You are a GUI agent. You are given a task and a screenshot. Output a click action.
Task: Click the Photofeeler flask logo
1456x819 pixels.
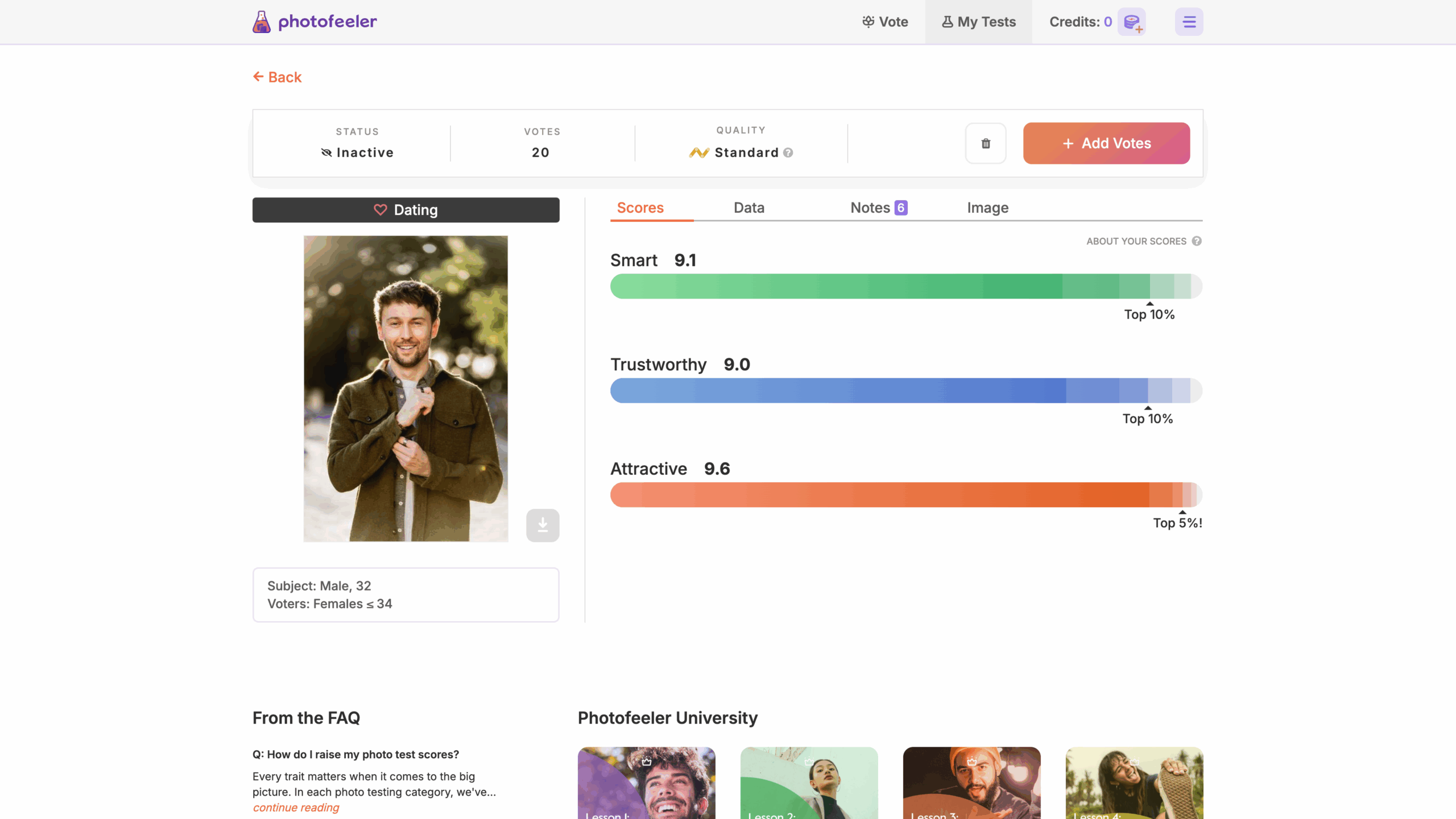pos(262,22)
